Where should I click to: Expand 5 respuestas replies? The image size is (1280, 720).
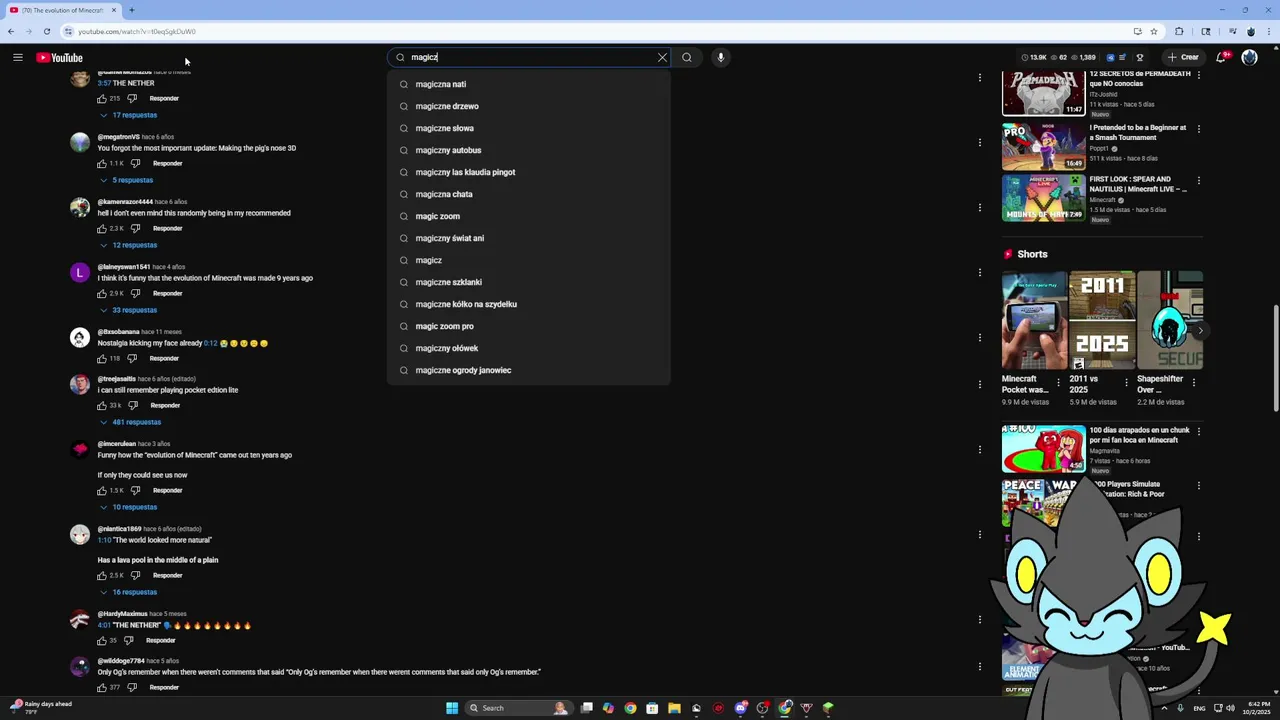pyautogui.click(x=126, y=180)
